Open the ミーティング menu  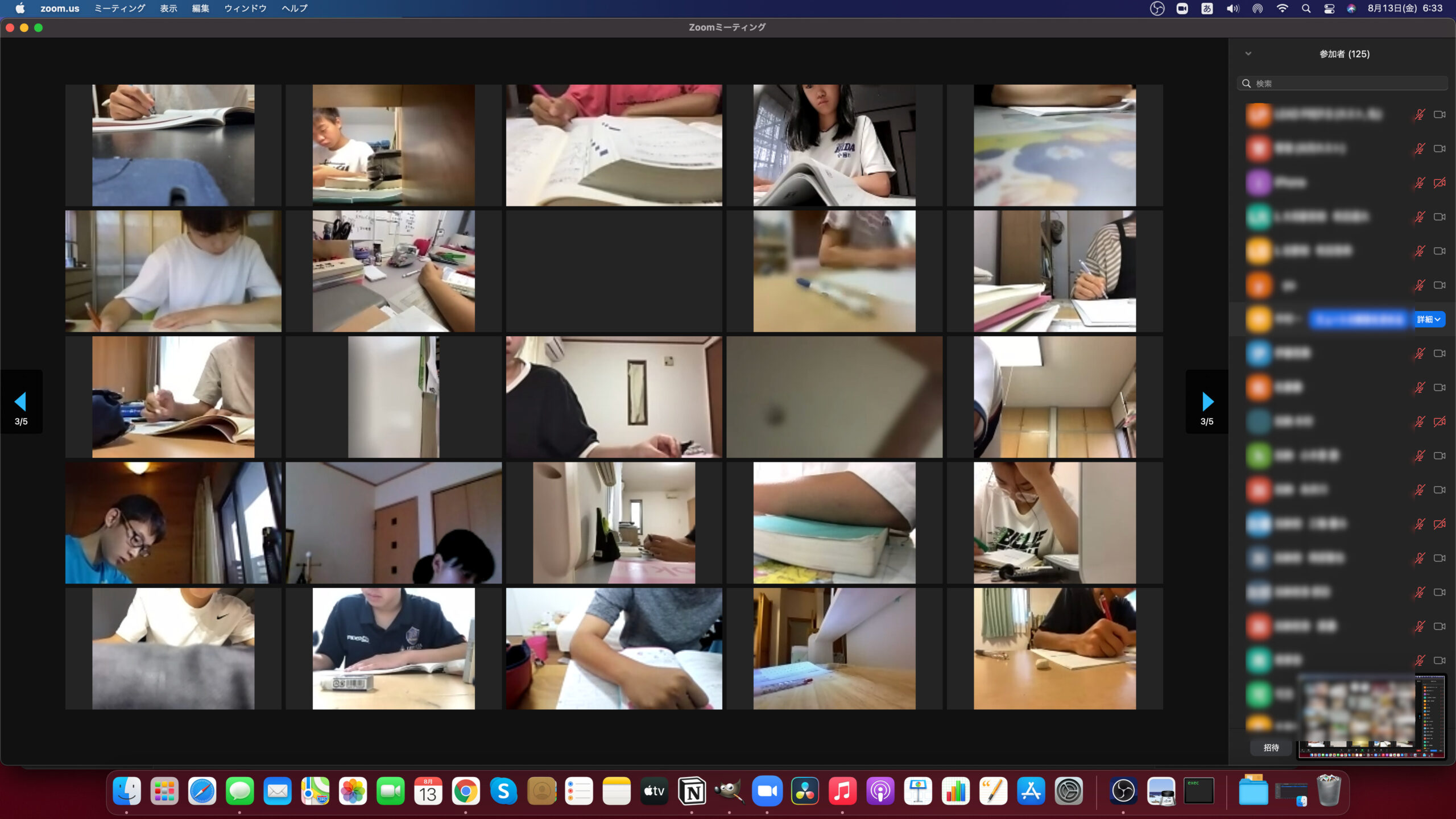[119, 9]
